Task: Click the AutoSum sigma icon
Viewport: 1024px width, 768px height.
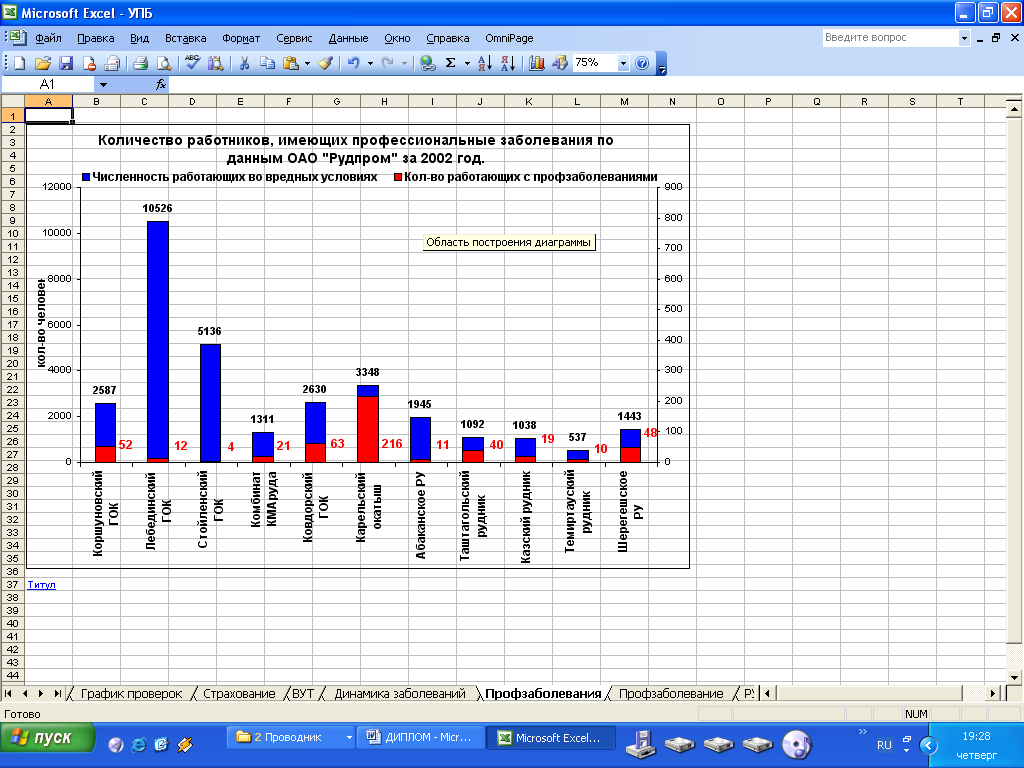Action: 451,63
